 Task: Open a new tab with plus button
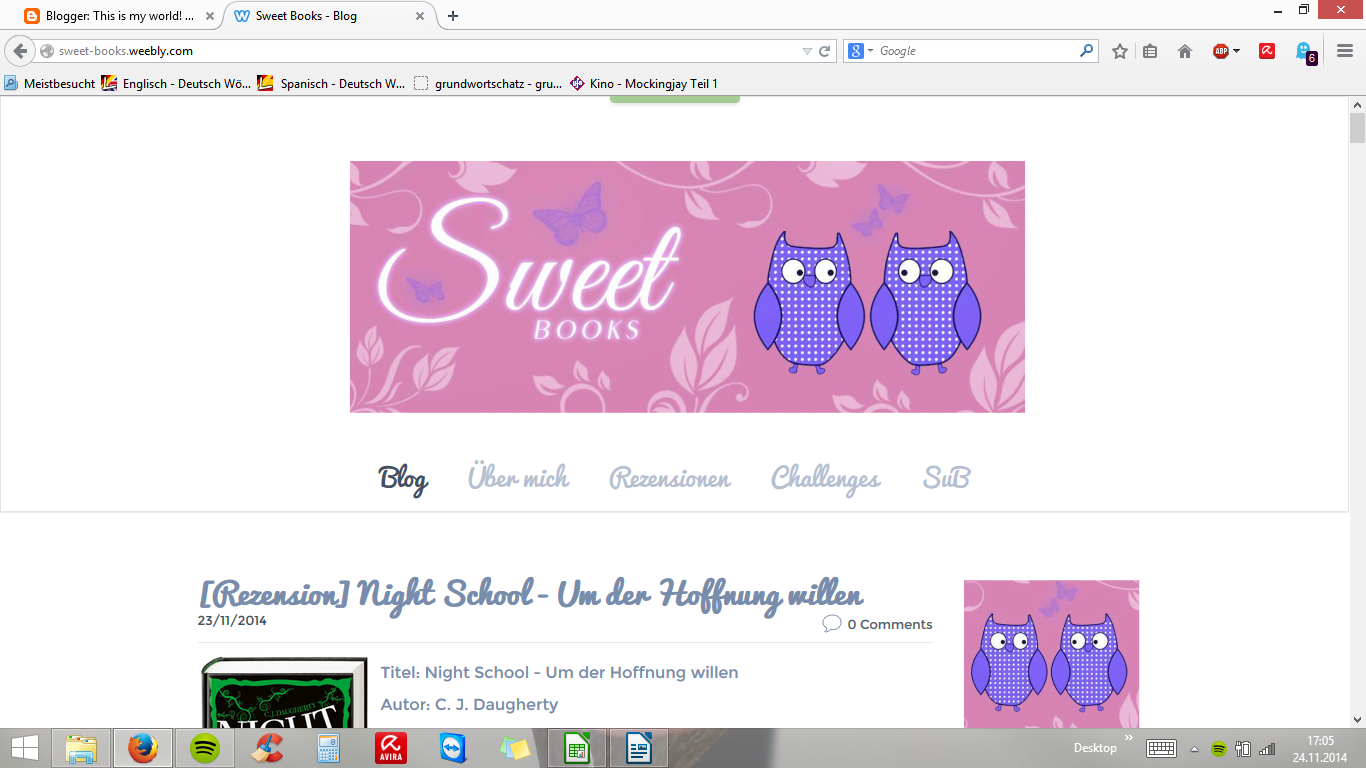click(453, 16)
